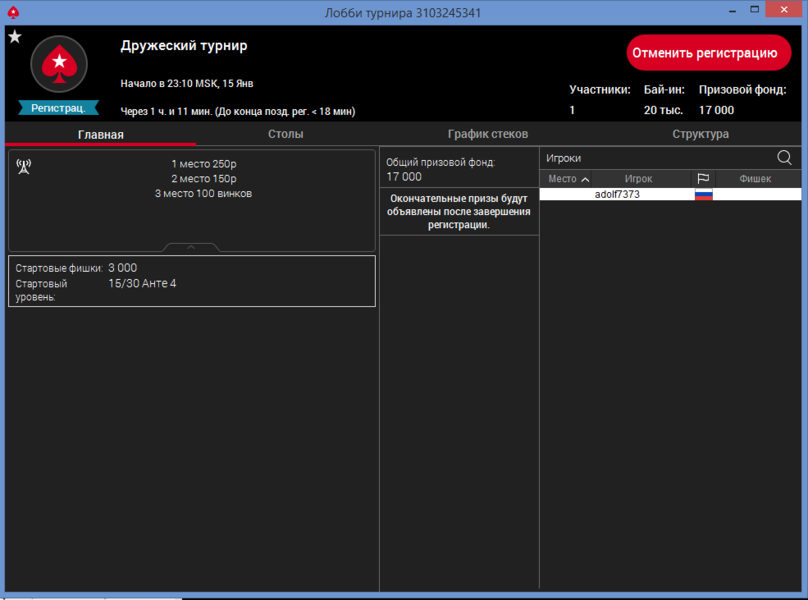Screen dimensions: 808x600
Task: Click the broadcast antenna icon
Action: coord(24,166)
